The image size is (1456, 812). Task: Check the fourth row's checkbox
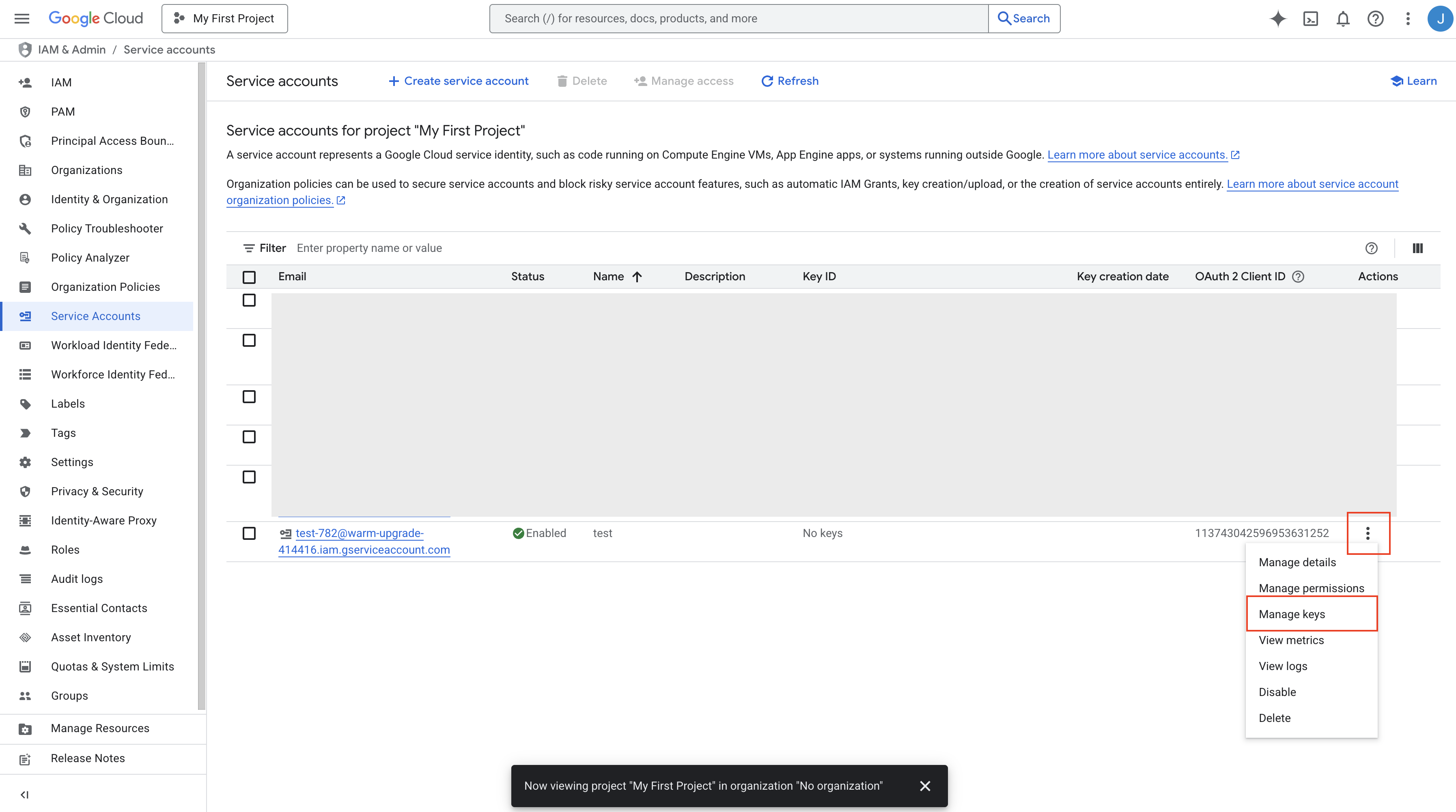(249, 437)
